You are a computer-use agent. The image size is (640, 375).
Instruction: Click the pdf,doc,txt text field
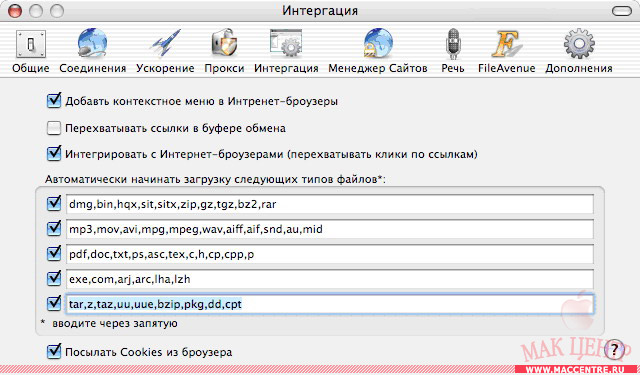tap(330, 254)
